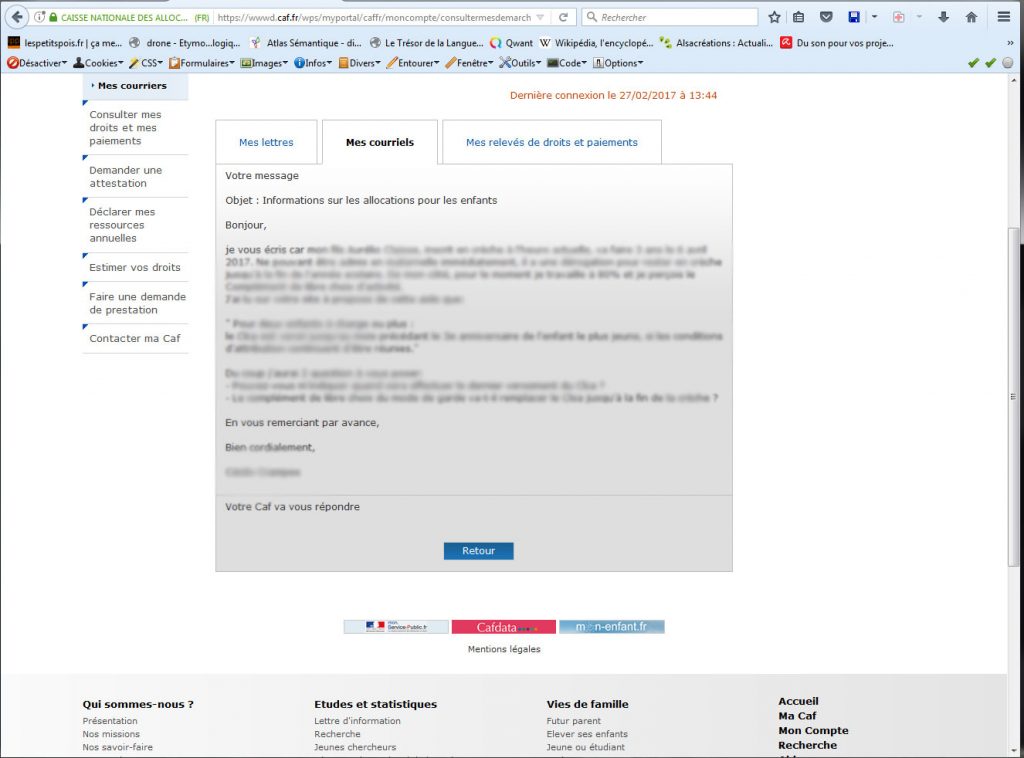Expand the Formulaires toolbar dropdown
This screenshot has width=1024, height=758.
tap(202, 63)
